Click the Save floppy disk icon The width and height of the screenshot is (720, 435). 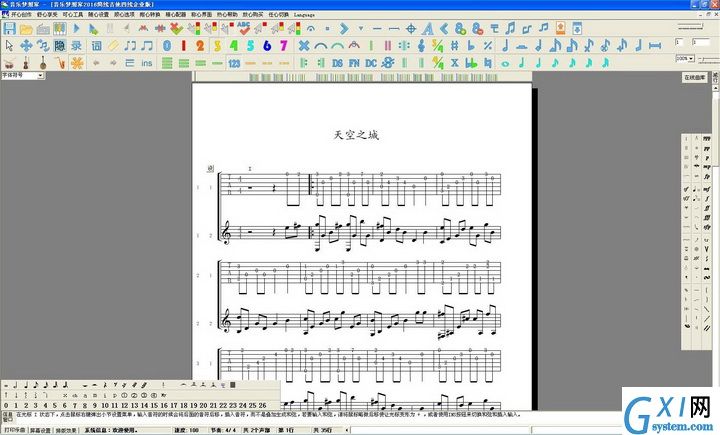tap(9, 28)
